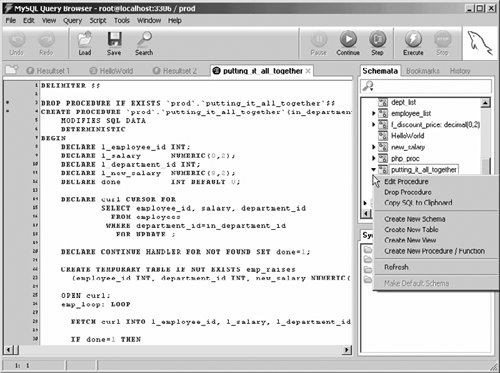Switch to the Schemata tab
The height and width of the screenshot is (373, 500).
[380, 71]
